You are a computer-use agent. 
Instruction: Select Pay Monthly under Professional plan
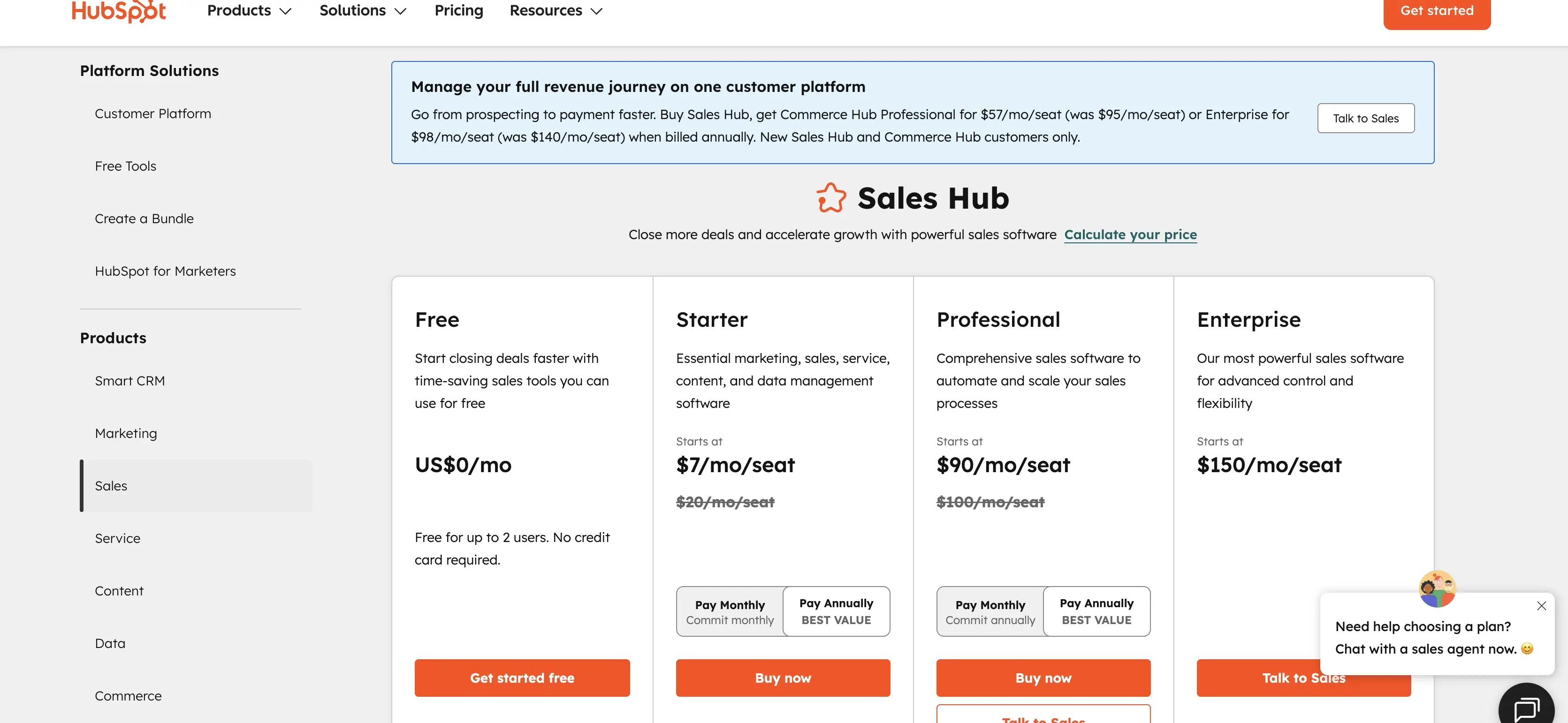(990, 612)
